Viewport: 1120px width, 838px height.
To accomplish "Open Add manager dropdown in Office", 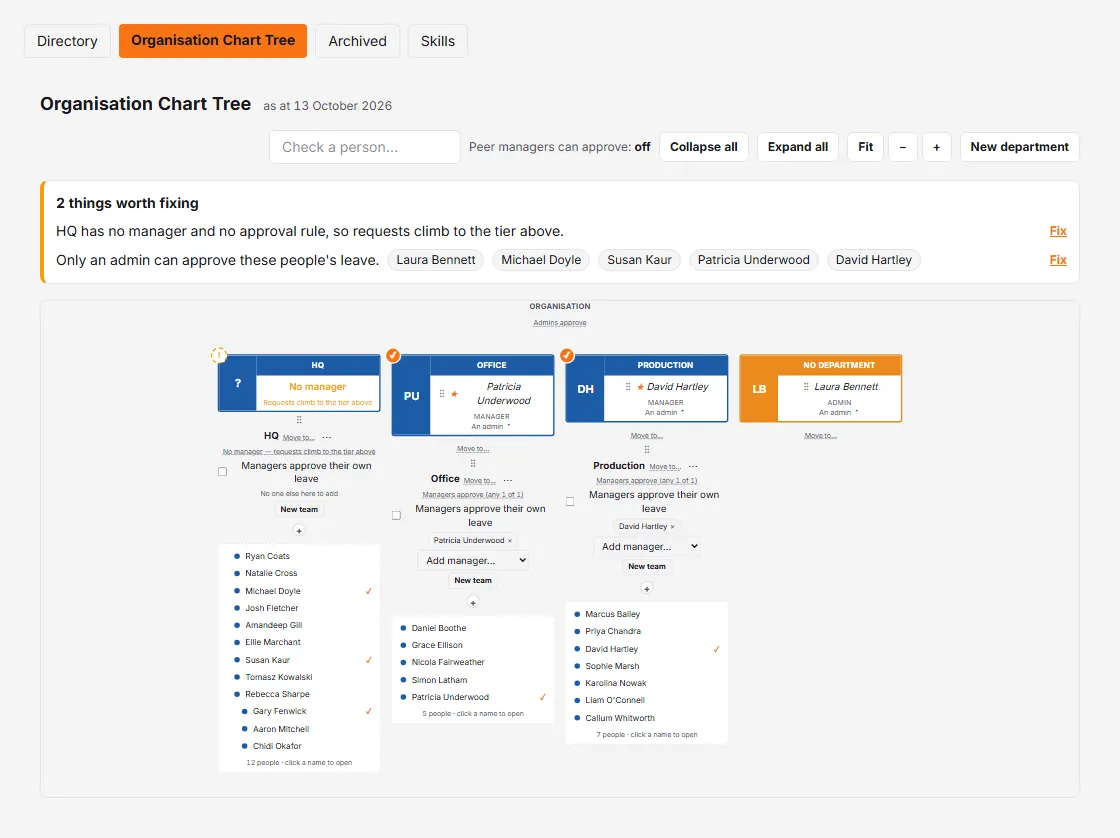I will tap(473, 560).
